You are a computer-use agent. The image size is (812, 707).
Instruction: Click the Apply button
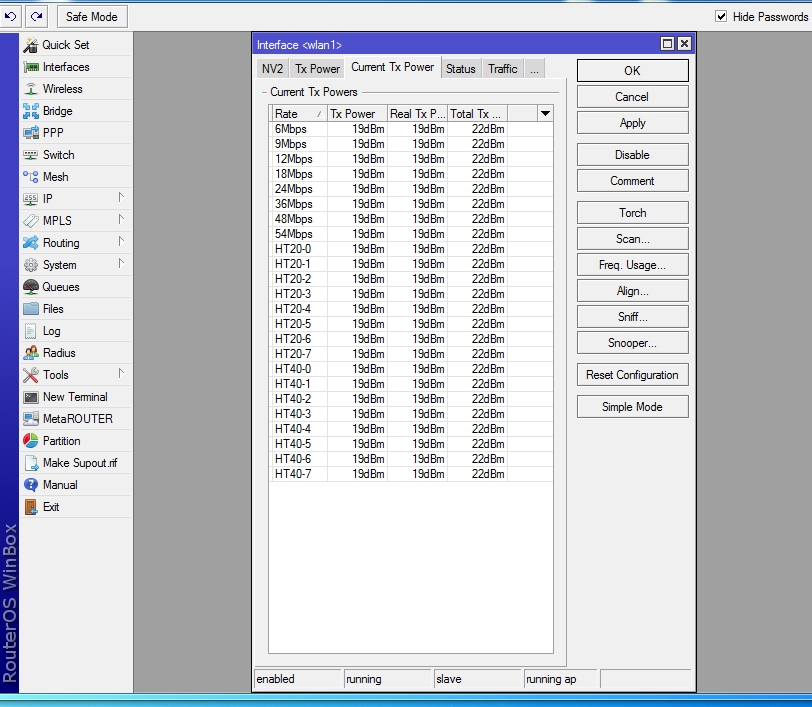[632, 123]
